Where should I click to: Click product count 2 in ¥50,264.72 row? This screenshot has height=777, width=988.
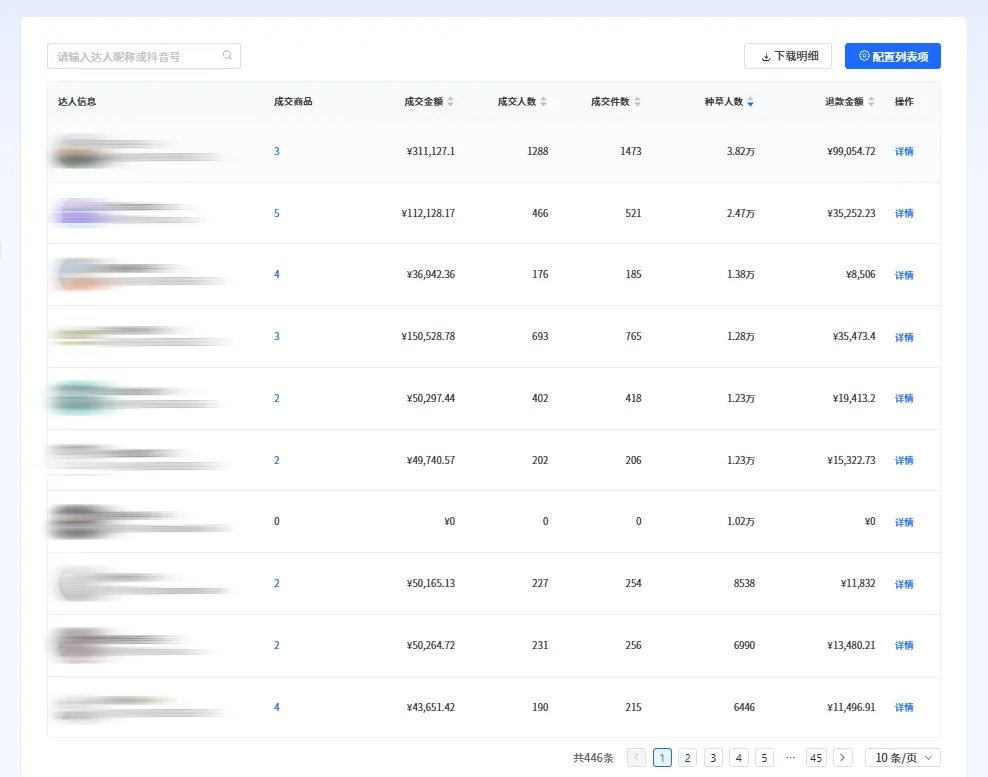click(277, 645)
